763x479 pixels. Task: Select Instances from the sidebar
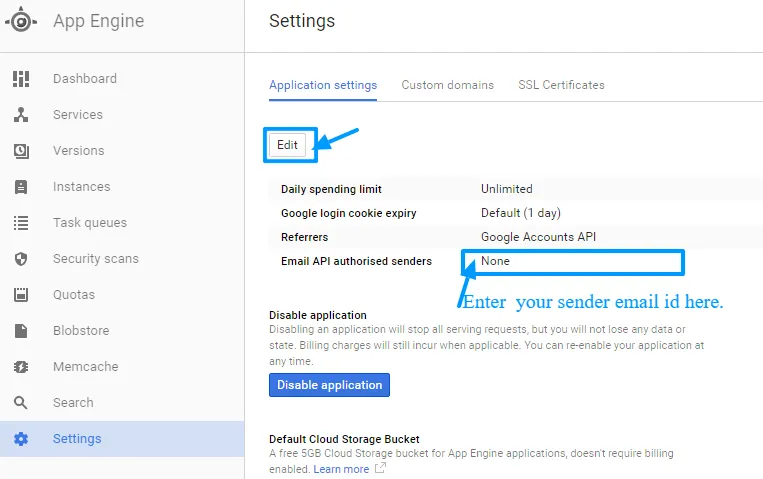pyautogui.click(x=122, y=187)
